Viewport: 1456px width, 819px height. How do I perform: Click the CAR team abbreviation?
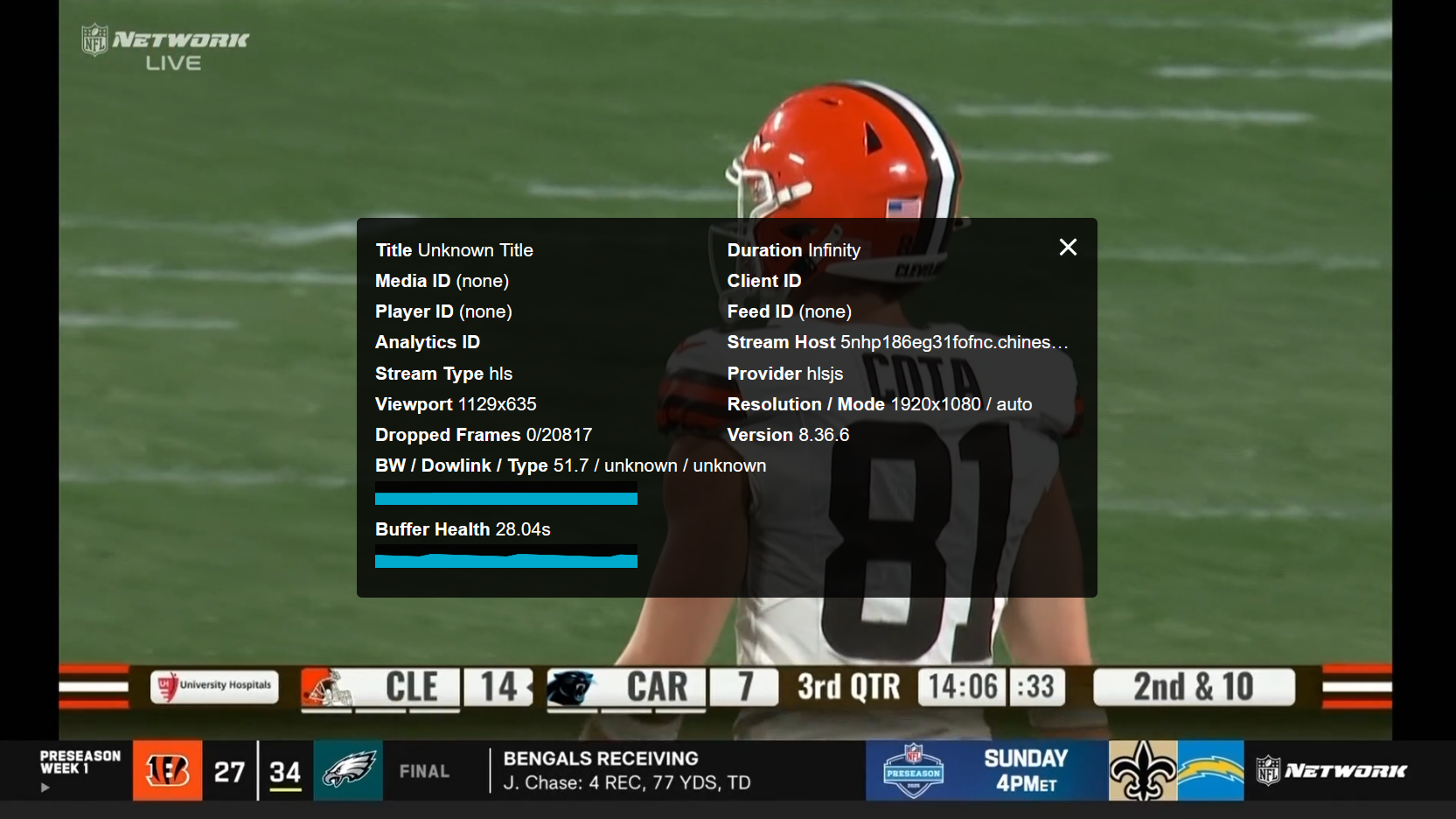pyautogui.click(x=657, y=687)
